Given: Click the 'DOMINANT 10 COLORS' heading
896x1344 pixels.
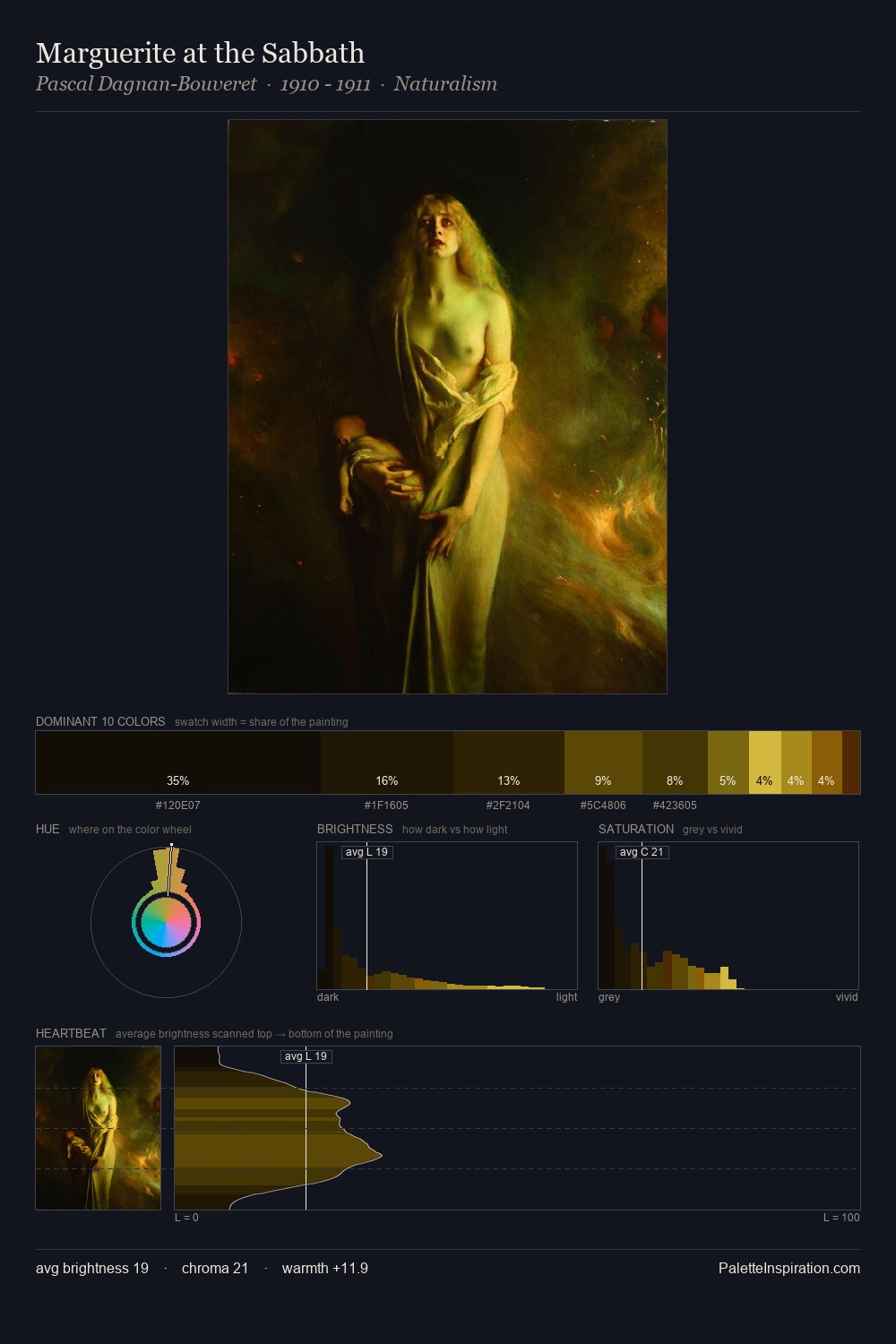Looking at the screenshot, I should [x=100, y=721].
